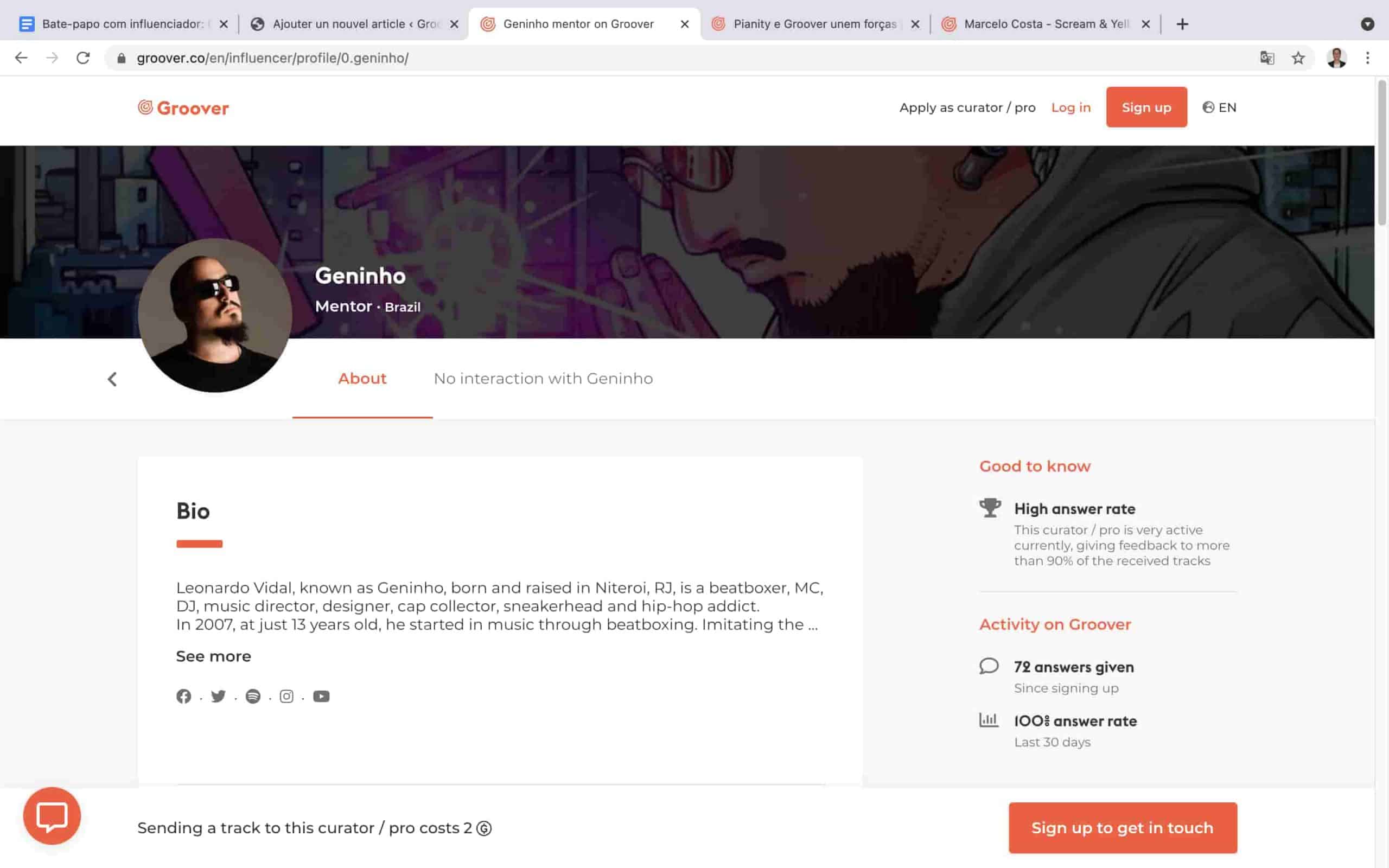Click the Google Translate page icon
Viewport: 1389px width, 868px height.
click(1267, 58)
